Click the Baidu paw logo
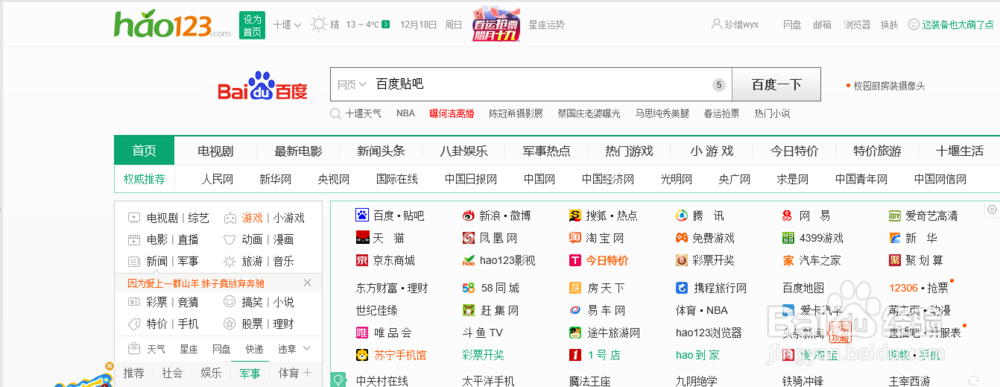Image resolution: width=1000 pixels, height=387 pixels. point(262,86)
